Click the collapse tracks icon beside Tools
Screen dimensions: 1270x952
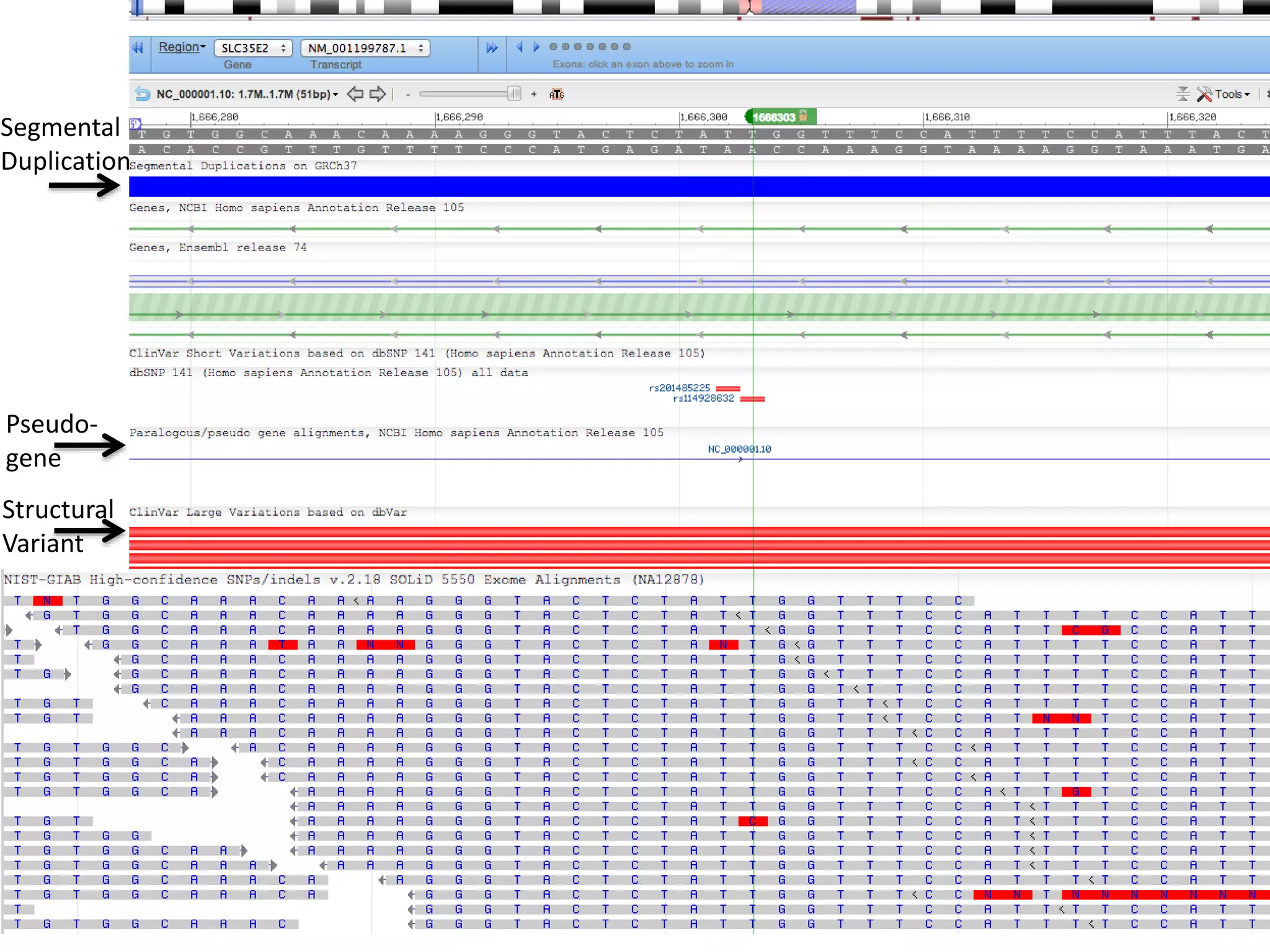coord(1183,94)
